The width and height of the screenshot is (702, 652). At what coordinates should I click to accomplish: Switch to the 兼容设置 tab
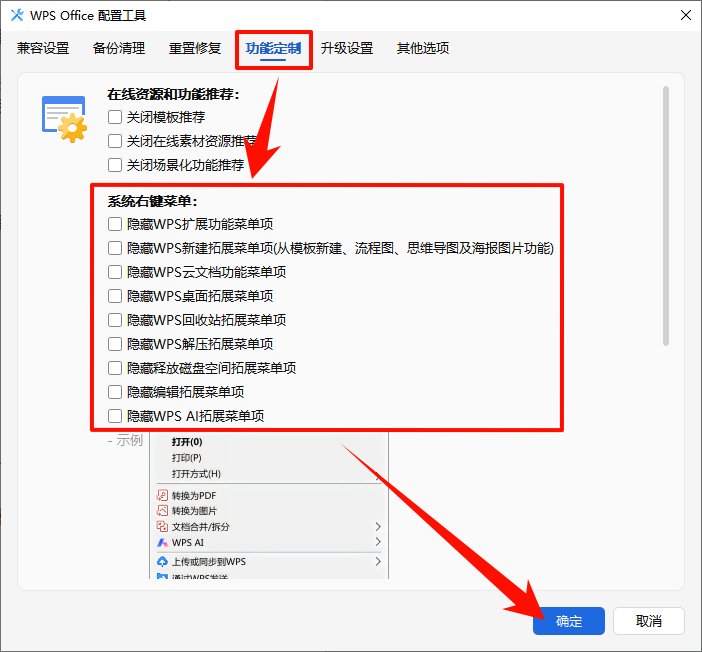point(43,48)
